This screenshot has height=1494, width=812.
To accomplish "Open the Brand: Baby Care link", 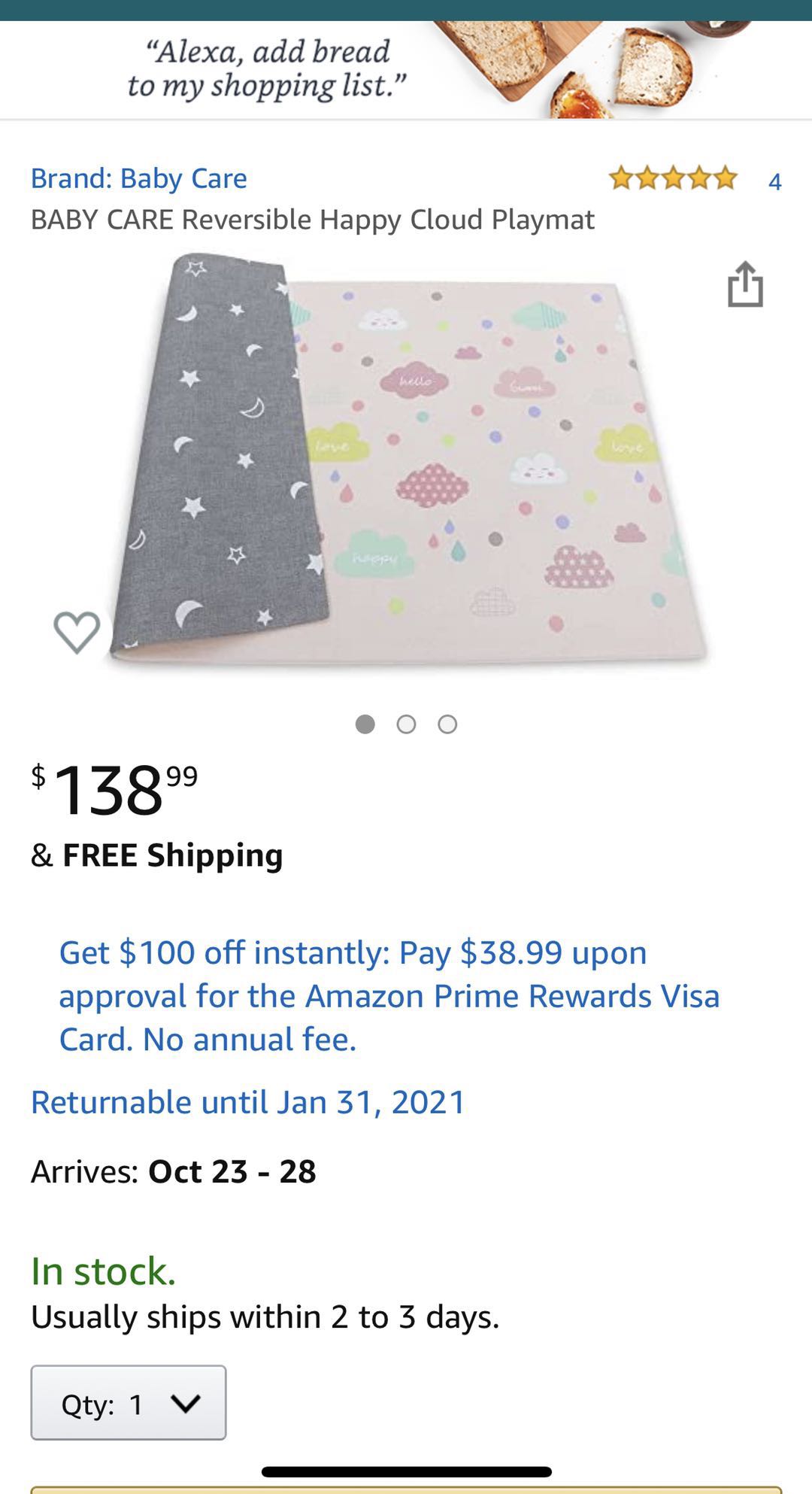I will (x=138, y=178).
